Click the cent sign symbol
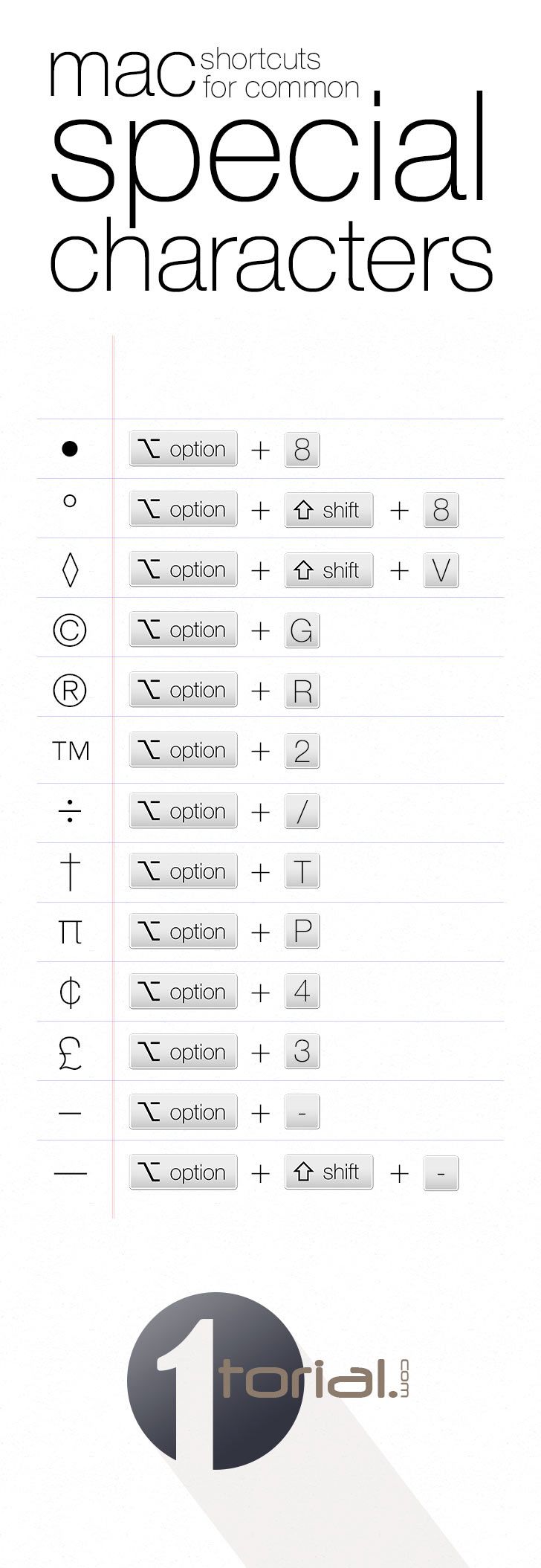Image resolution: width=541 pixels, height=1568 pixels. tap(70, 992)
